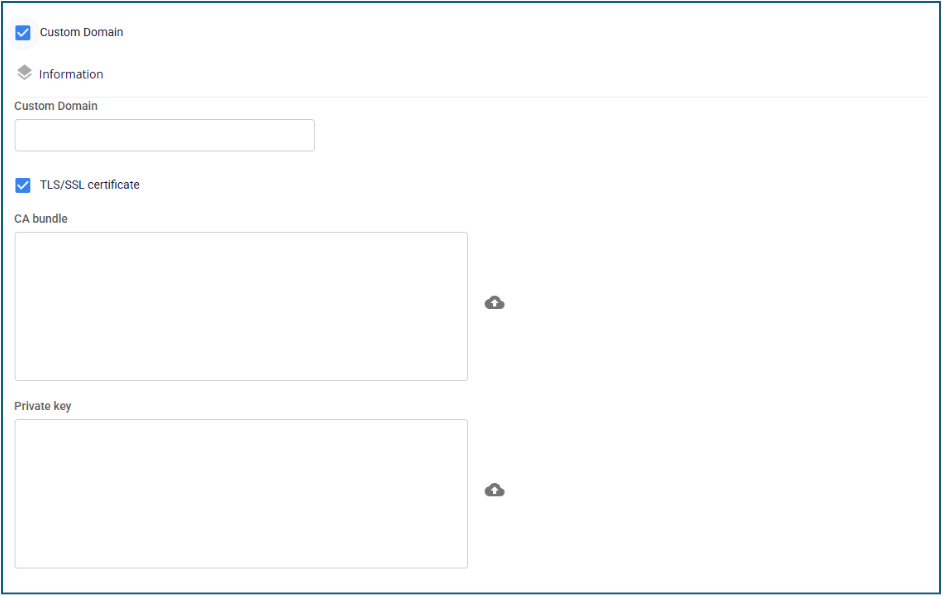Upload a CA bundle file
Screen dimensions: 942x597
click(x=494, y=303)
